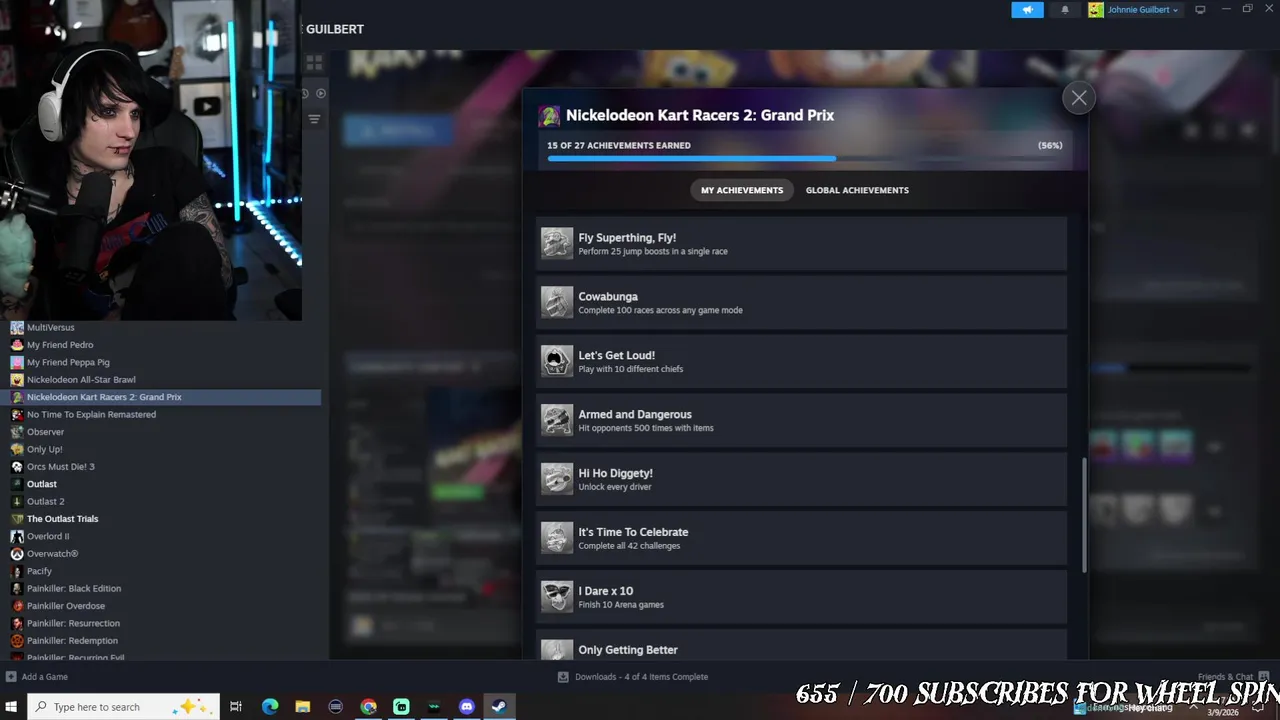
Task: Select MultiVersus in the library list
Action: [50, 327]
